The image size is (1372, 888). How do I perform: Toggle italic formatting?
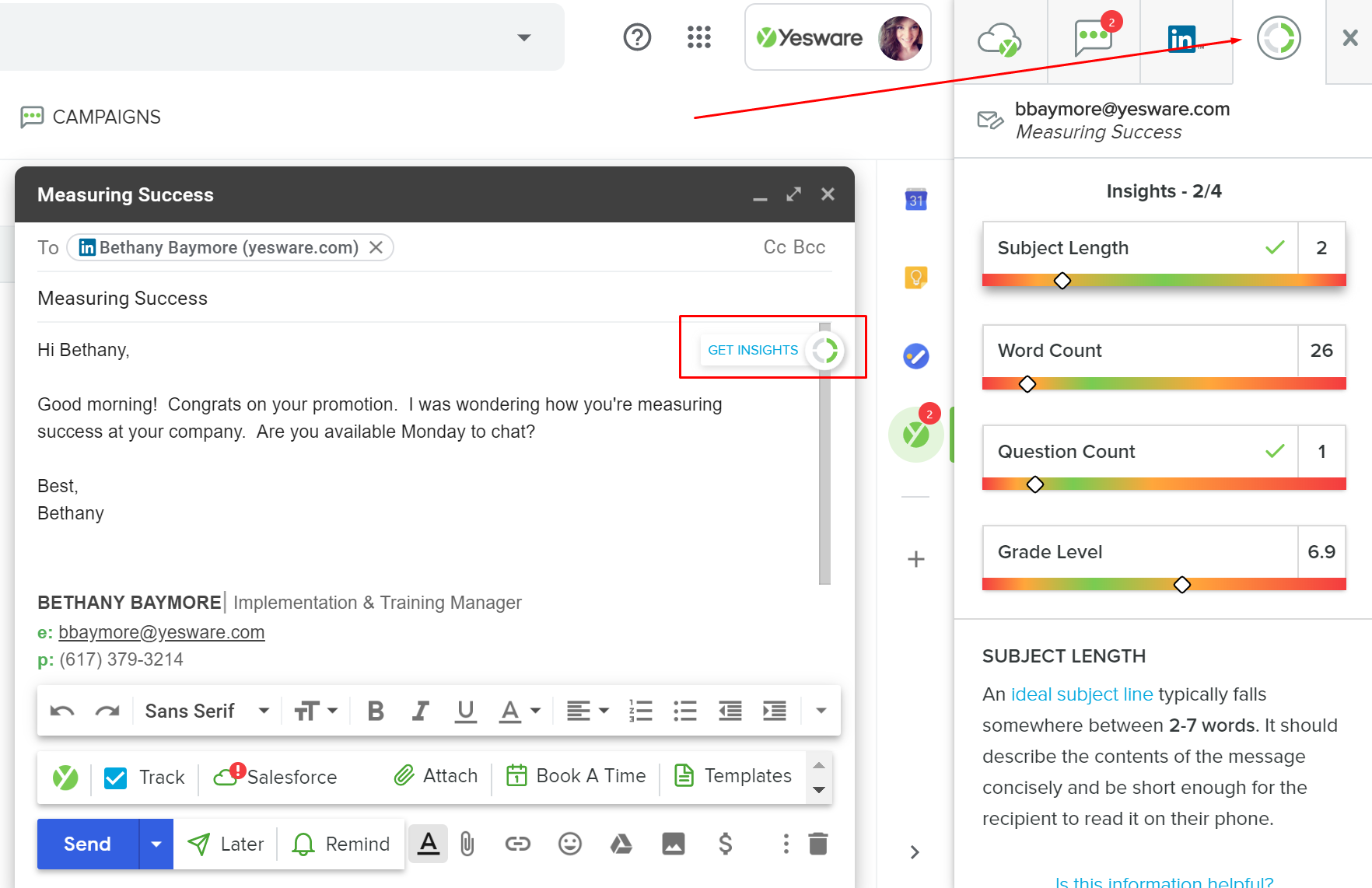tap(421, 711)
